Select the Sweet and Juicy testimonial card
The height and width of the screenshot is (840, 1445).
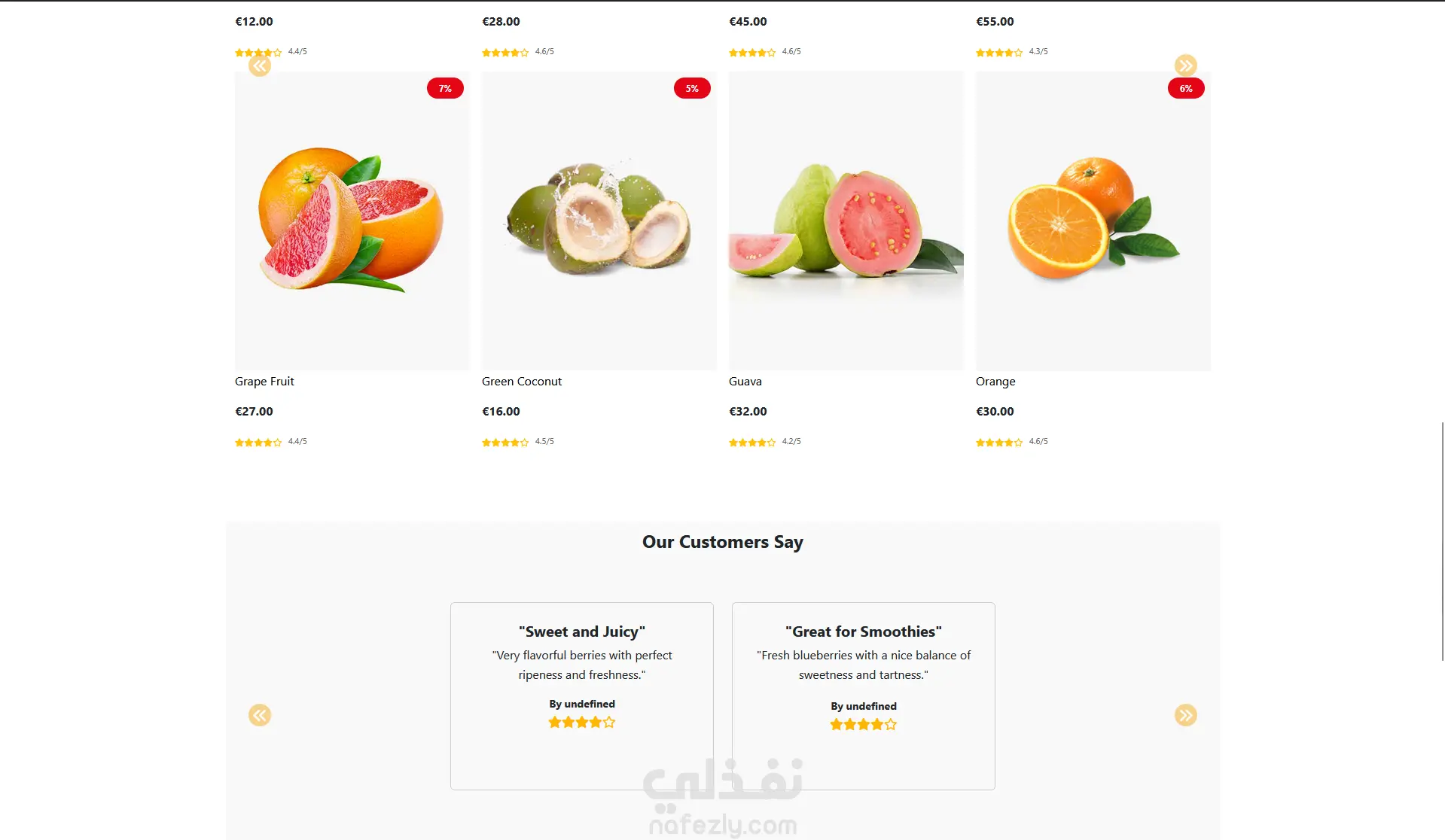pyautogui.click(x=582, y=696)
